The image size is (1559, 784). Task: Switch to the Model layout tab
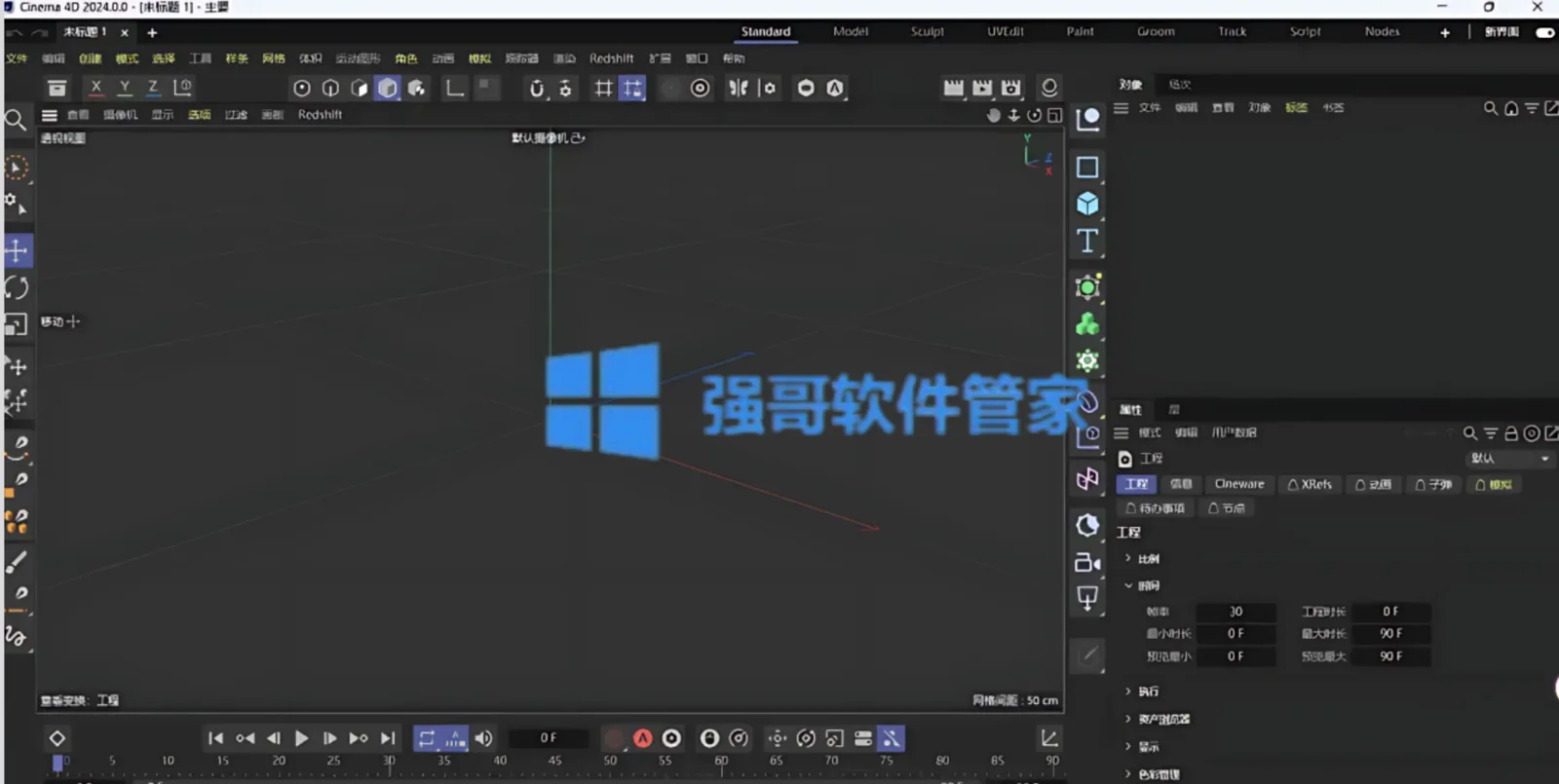pos(851,32)
